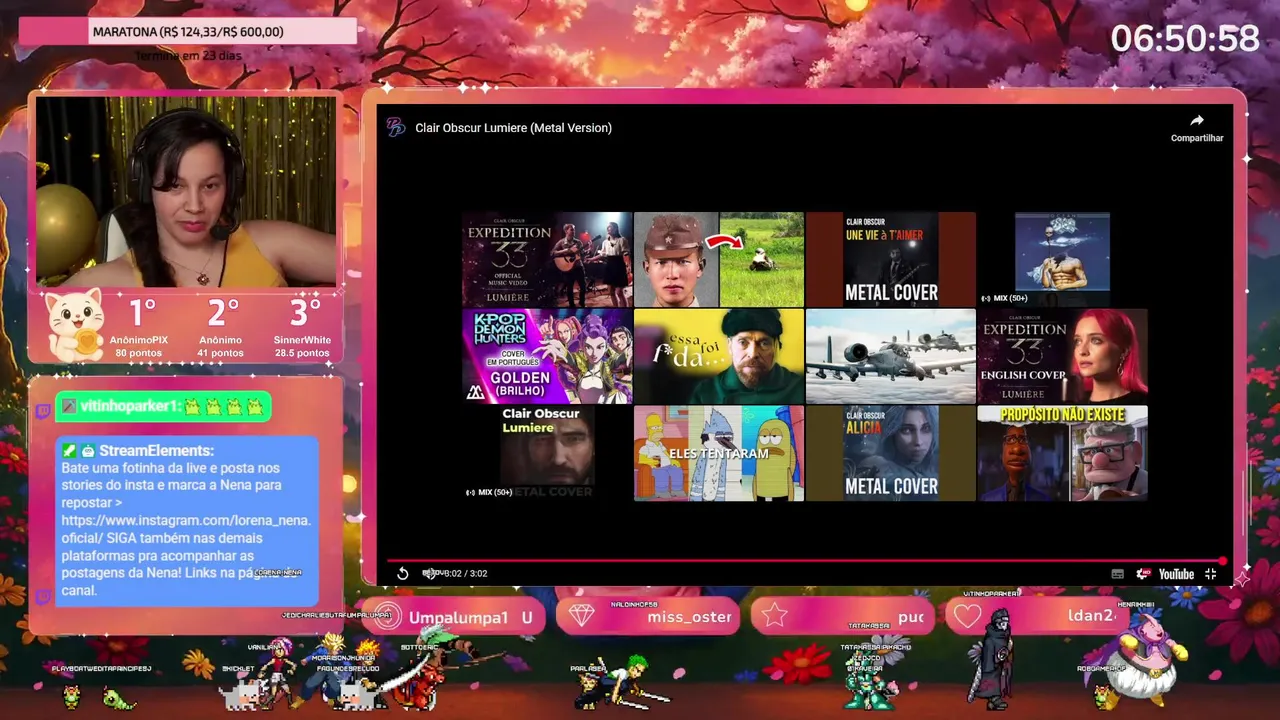
Task: Open Une Vie à T'aimer Metal Cover thumbnail
Action: (891, 259)
